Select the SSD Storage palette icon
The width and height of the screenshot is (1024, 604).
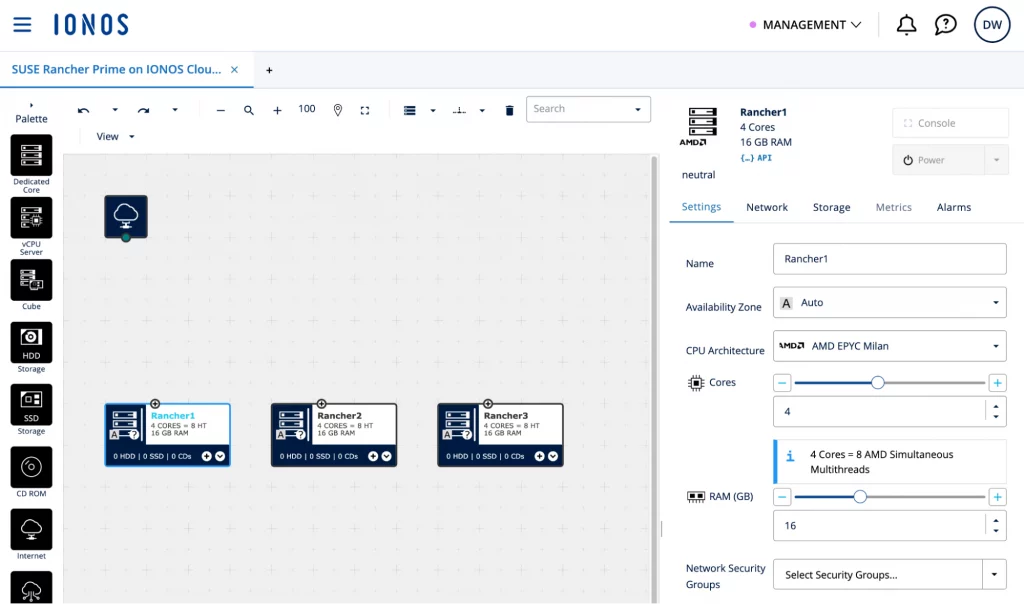pyautogui.click(x=31, y=405)
